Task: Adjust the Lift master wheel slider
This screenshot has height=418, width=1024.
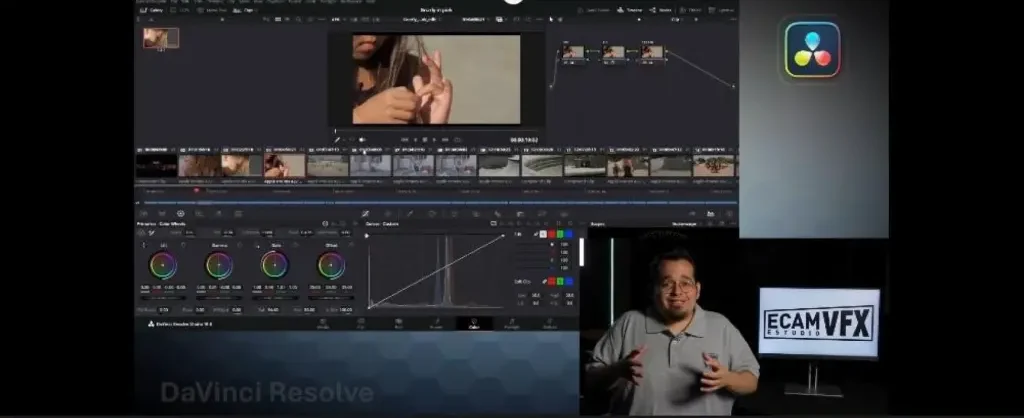Action: click(163, 297)
